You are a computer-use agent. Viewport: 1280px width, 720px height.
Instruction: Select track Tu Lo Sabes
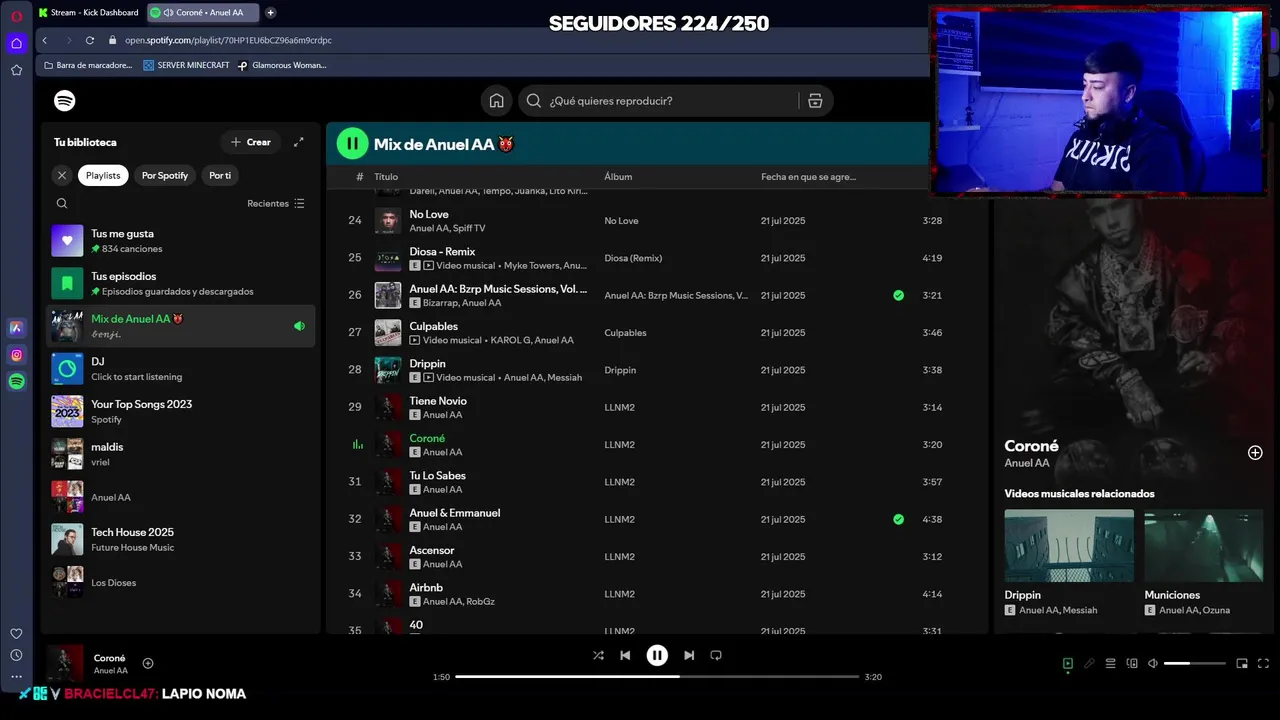437,476
